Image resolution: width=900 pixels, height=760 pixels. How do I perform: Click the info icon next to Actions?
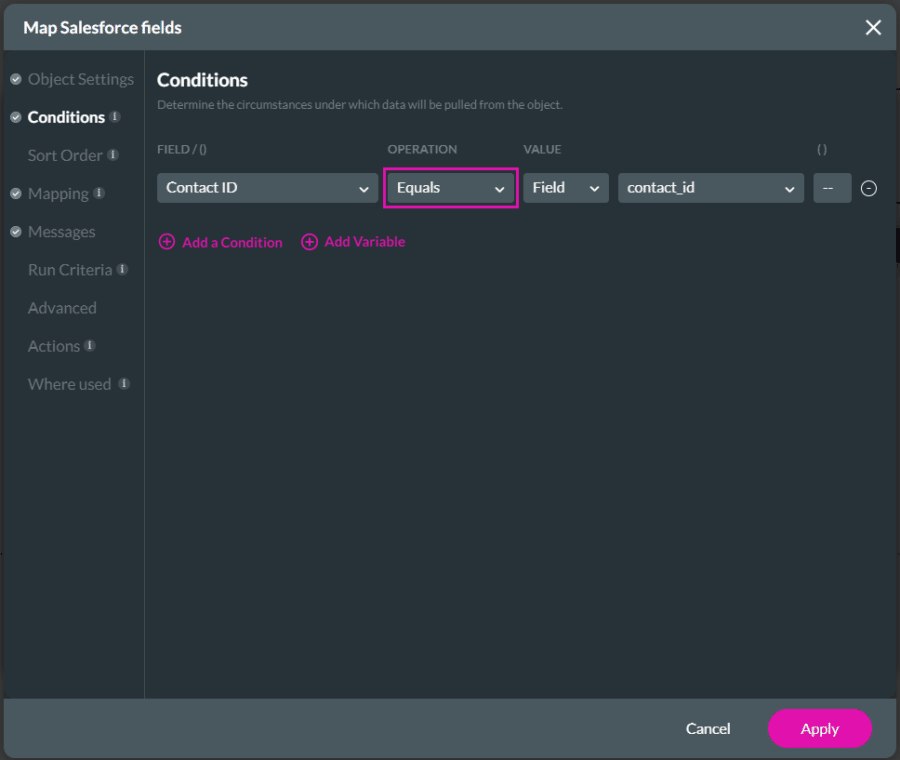(x=90, y=346)
